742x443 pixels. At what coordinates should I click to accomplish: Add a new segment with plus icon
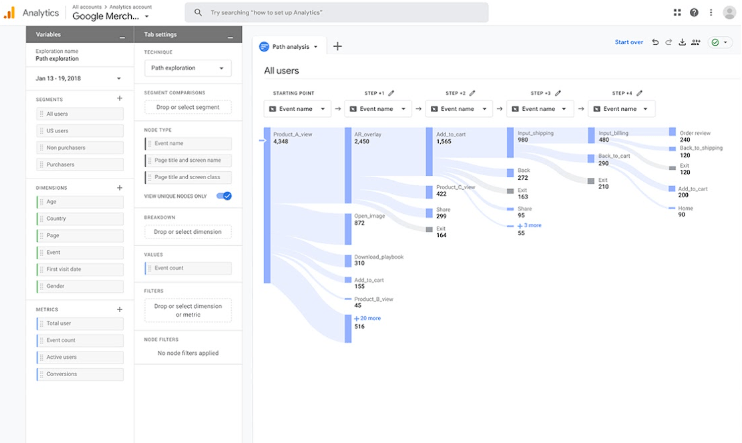pos(120,99)
